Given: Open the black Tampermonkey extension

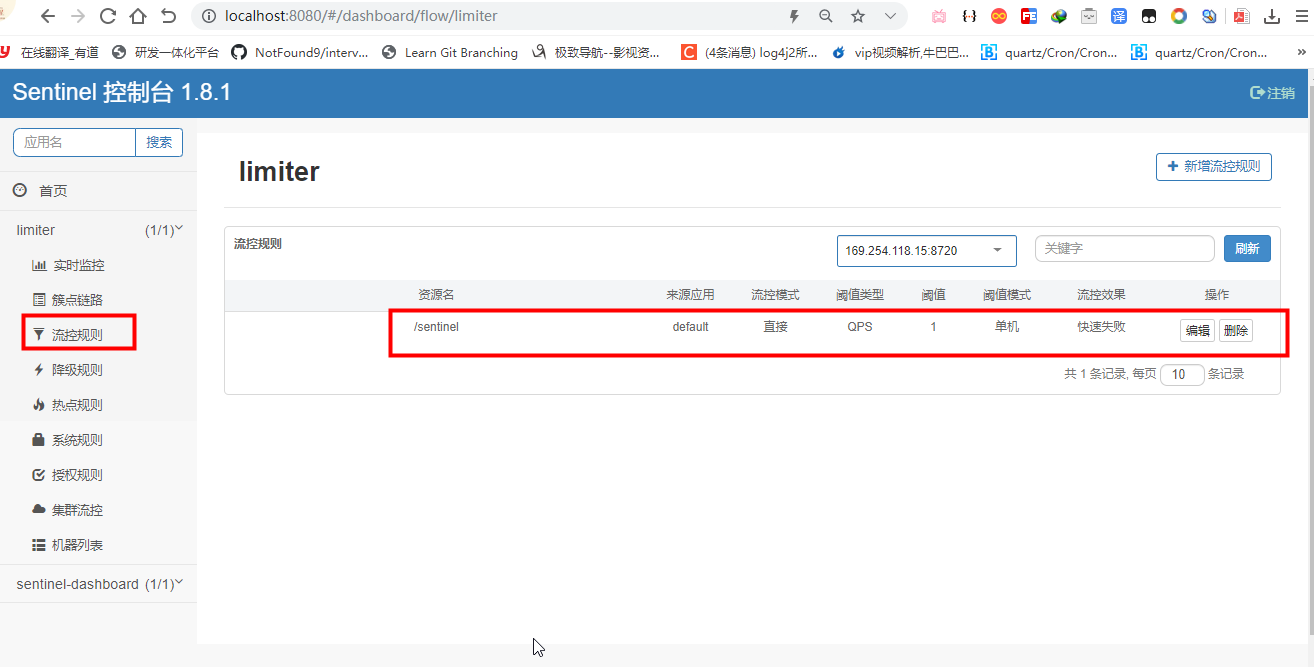Looking at the screenshot, I should coord(1149,16).
